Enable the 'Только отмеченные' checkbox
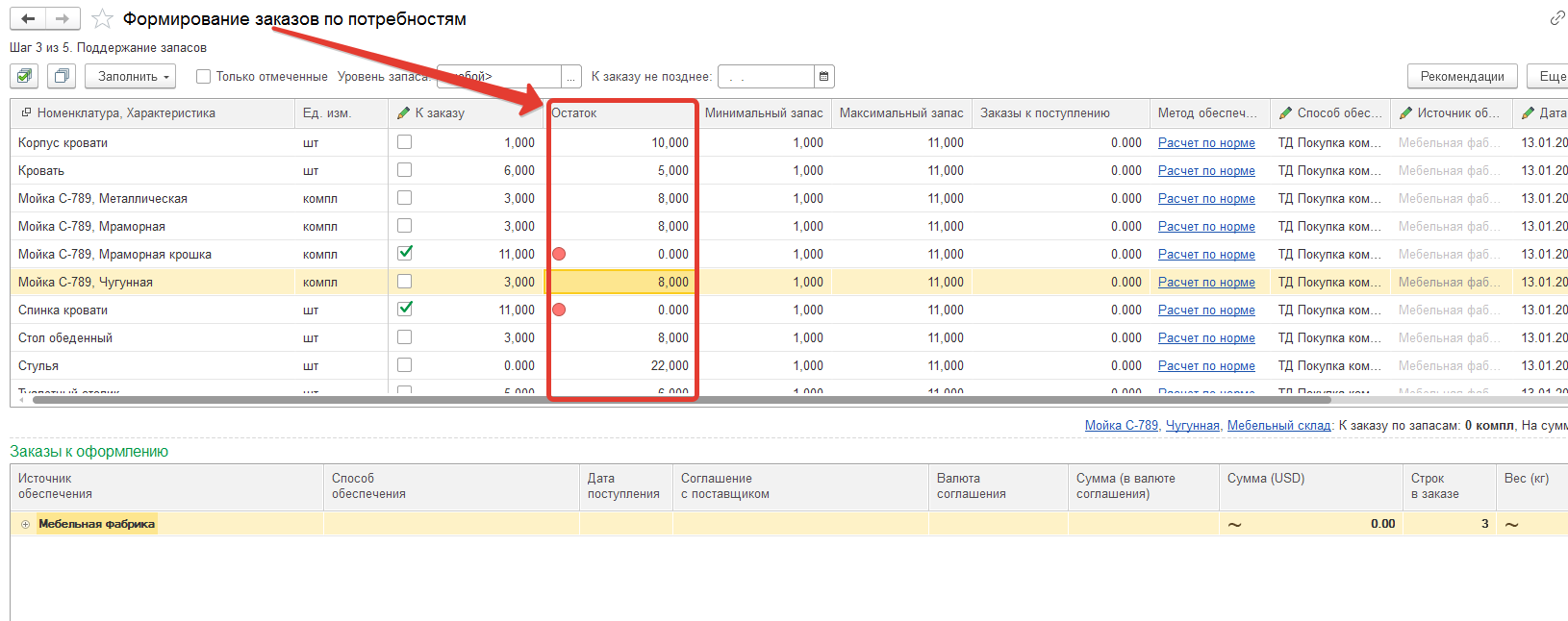Viewport: 1568px width, 621px height. click(x=203, y=76)
